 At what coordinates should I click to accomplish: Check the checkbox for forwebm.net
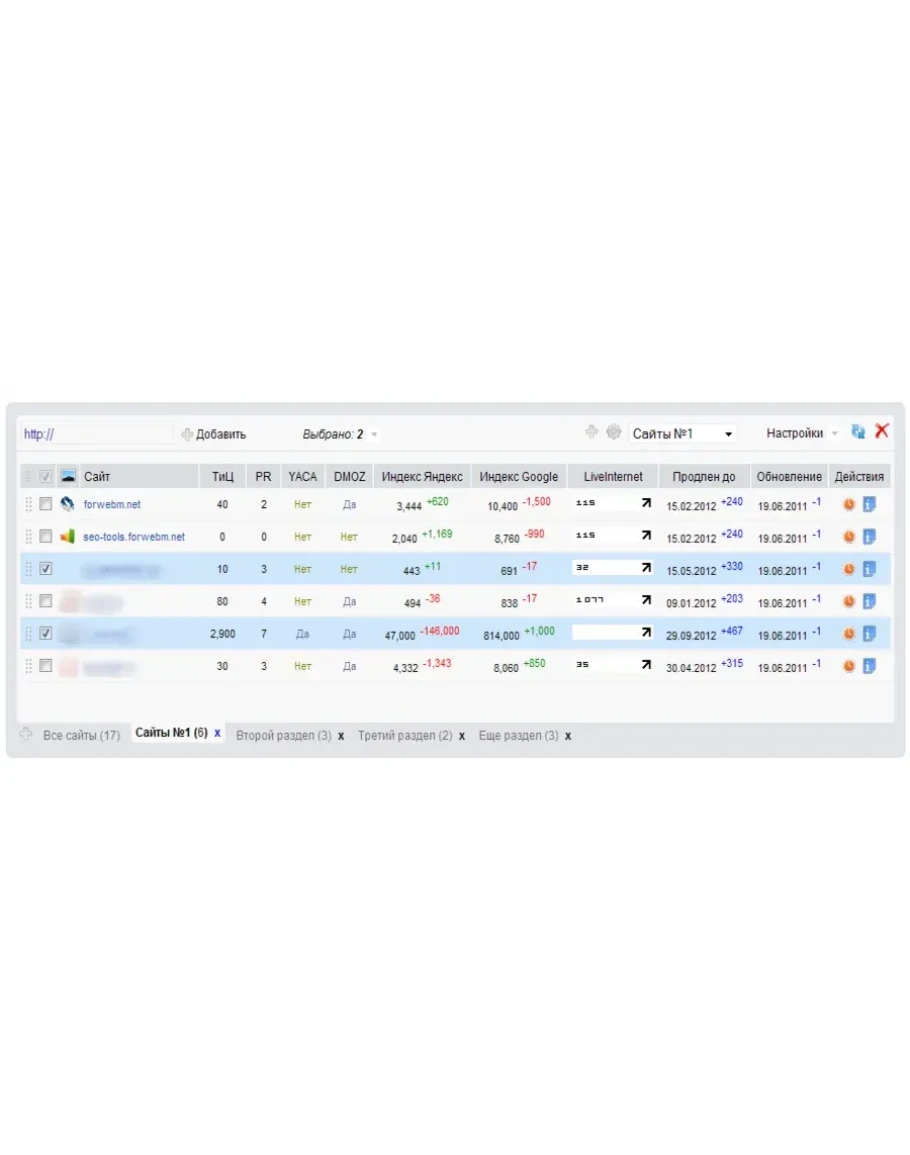(45, 504)
